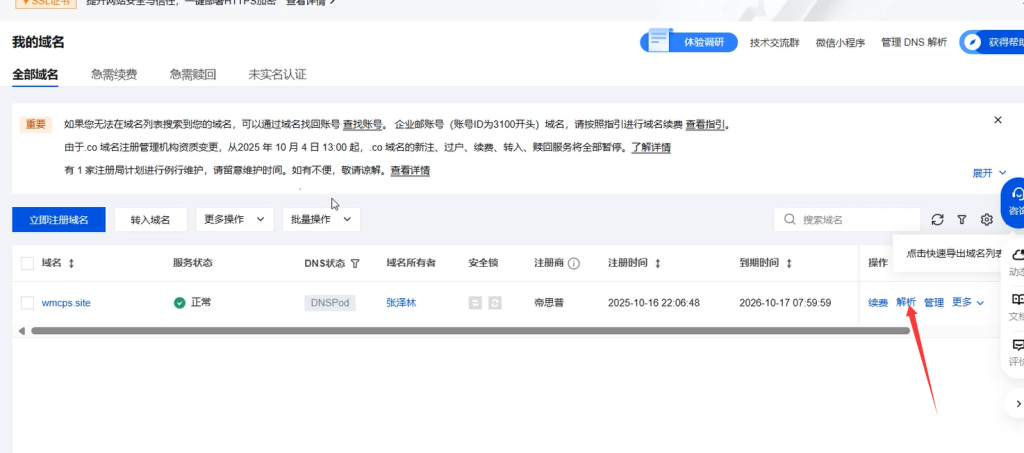Open the 更多操作 dropdown
Screen dimensions: 1024x453
234,220
